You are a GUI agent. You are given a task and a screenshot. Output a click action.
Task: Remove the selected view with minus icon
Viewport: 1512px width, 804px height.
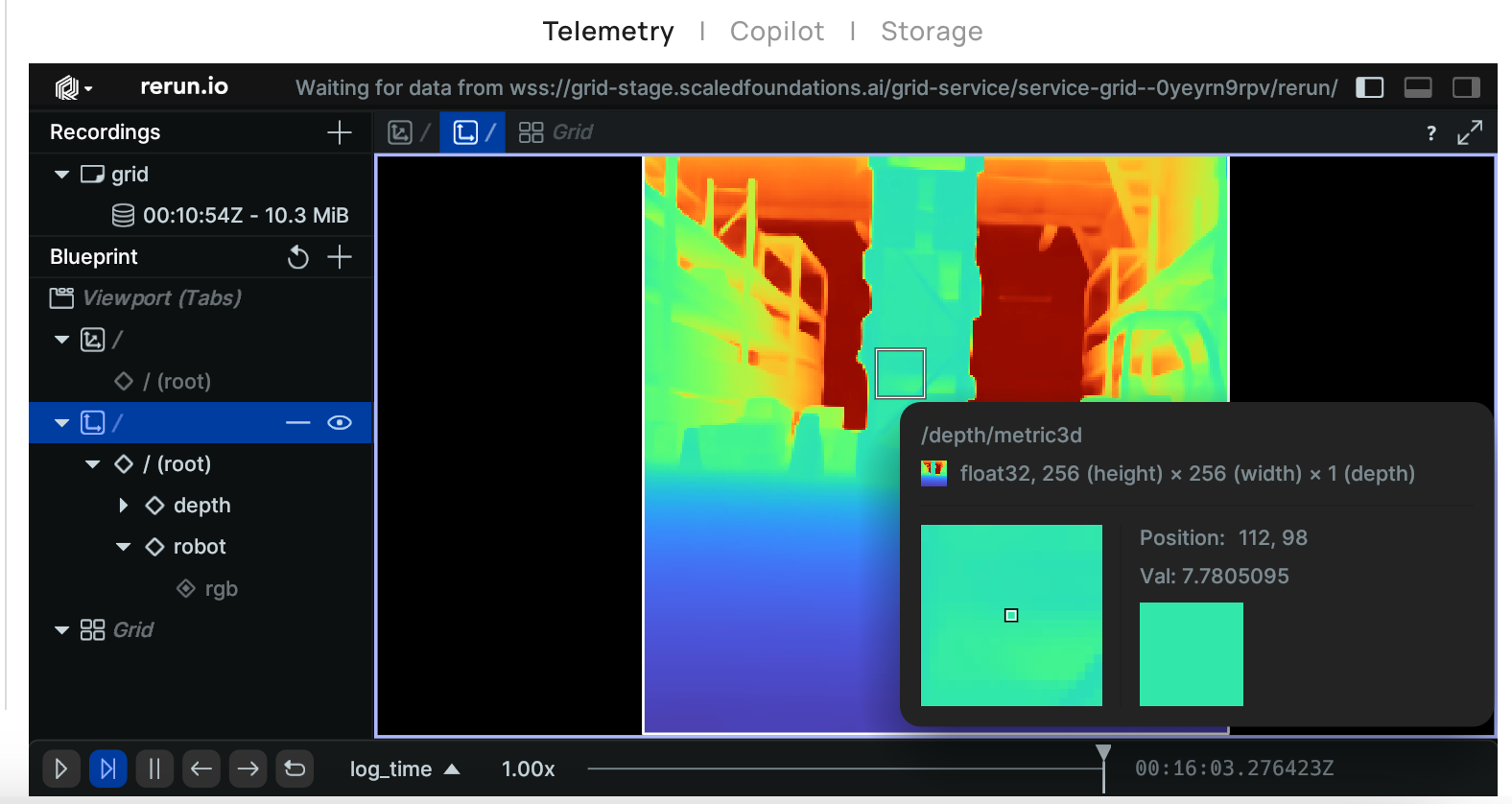[298, 423]
